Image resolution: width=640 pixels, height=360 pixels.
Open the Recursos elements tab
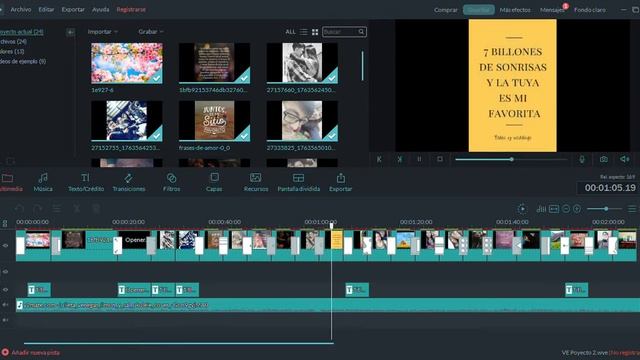point(256,182)
